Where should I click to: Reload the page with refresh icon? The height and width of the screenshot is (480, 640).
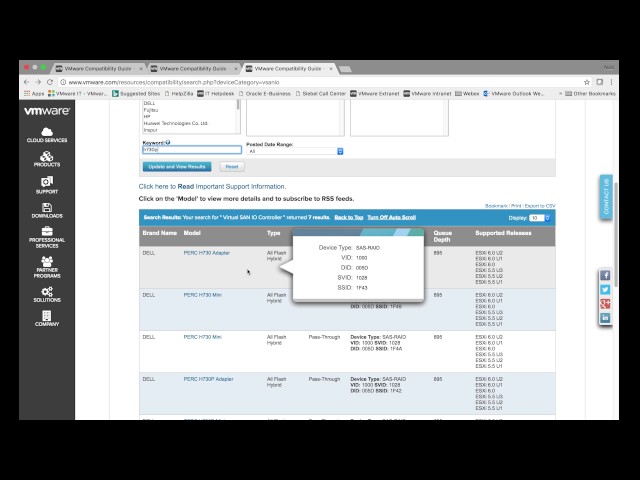(x=50, y=82)
